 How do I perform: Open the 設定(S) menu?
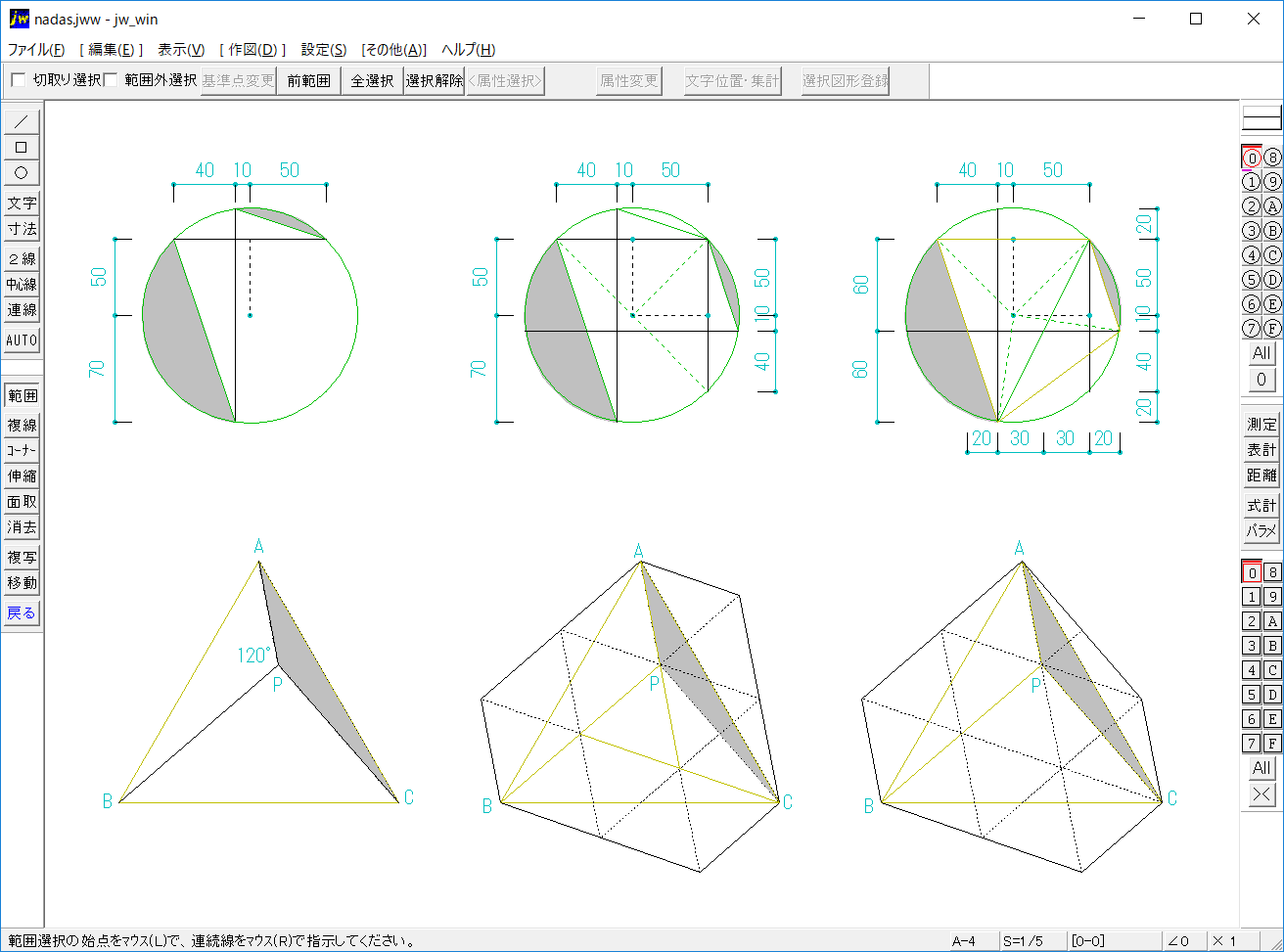point(324,50)
